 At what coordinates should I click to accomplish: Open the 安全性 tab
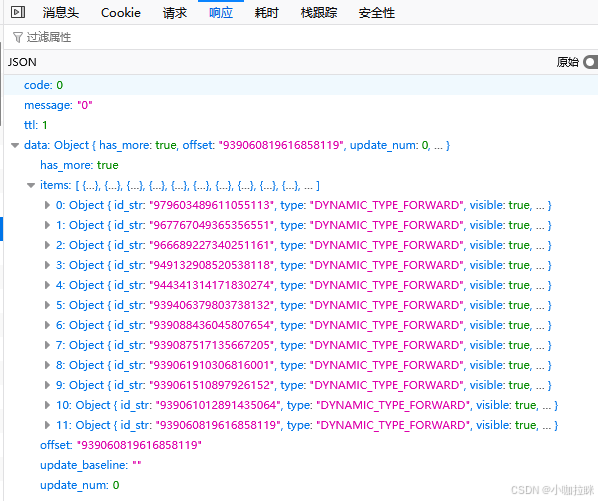tap(376, 13)
